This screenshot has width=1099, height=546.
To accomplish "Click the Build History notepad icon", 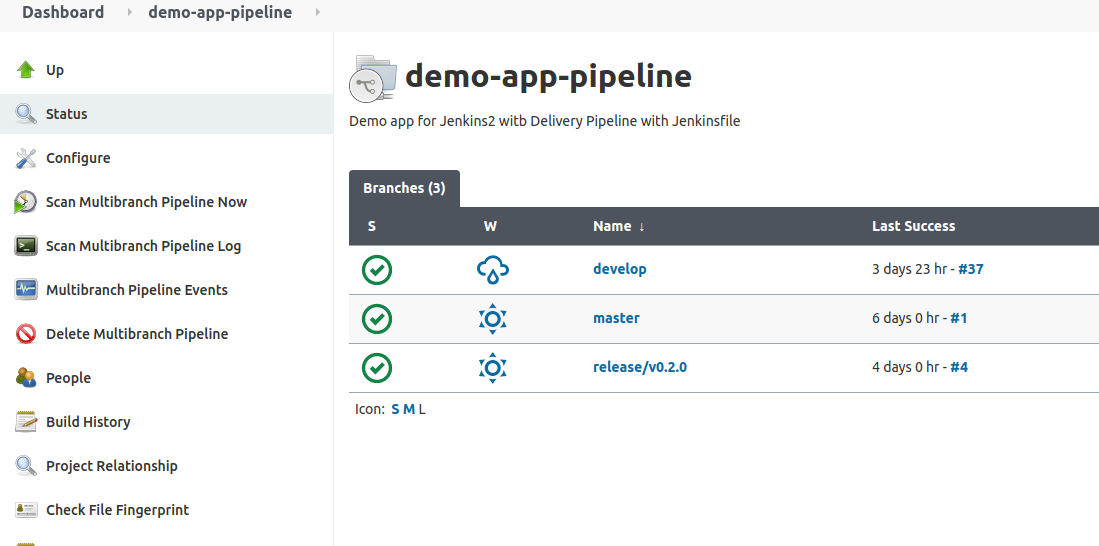I will click(26, 422).
